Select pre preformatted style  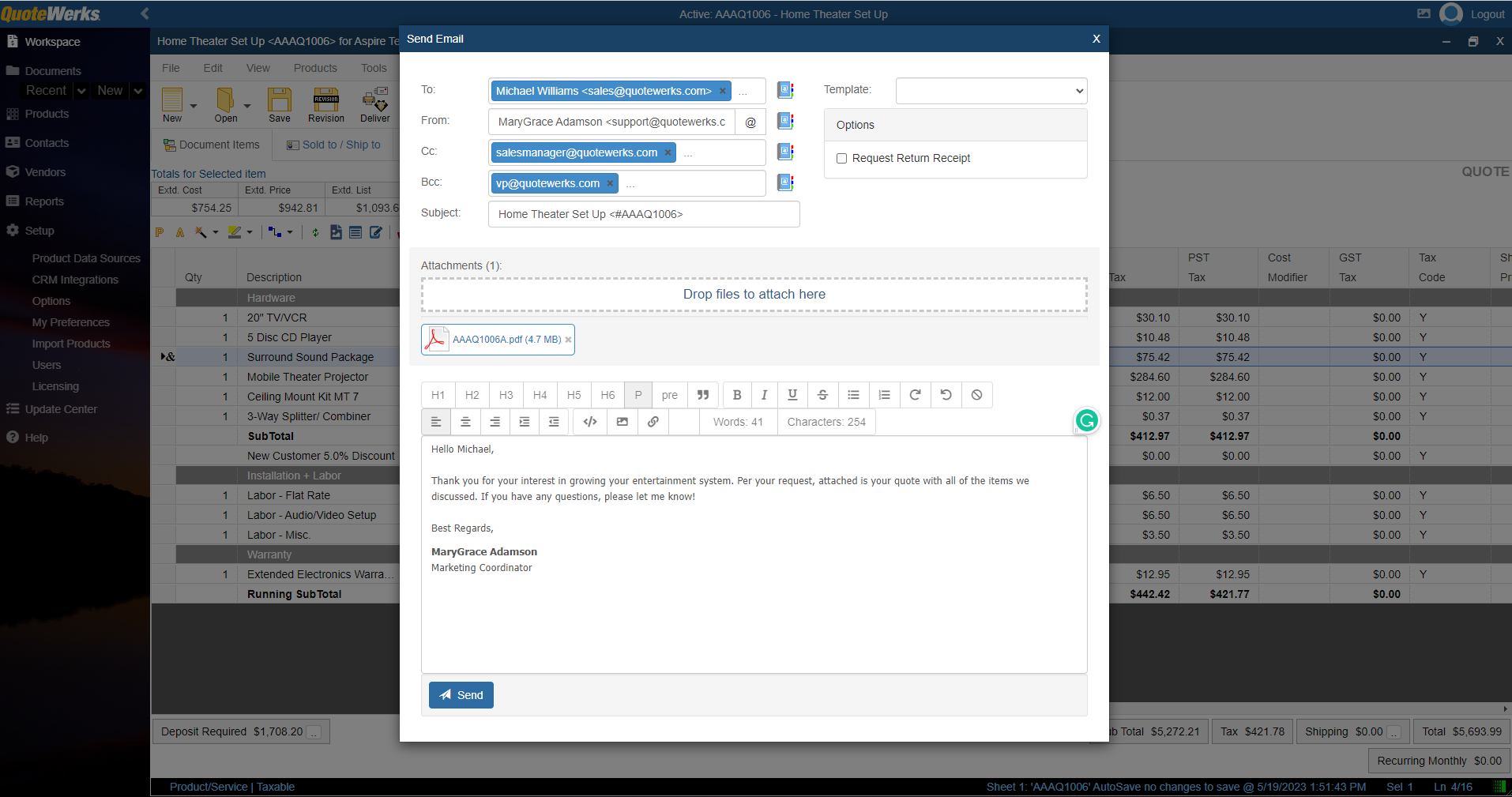coord(670,395)
